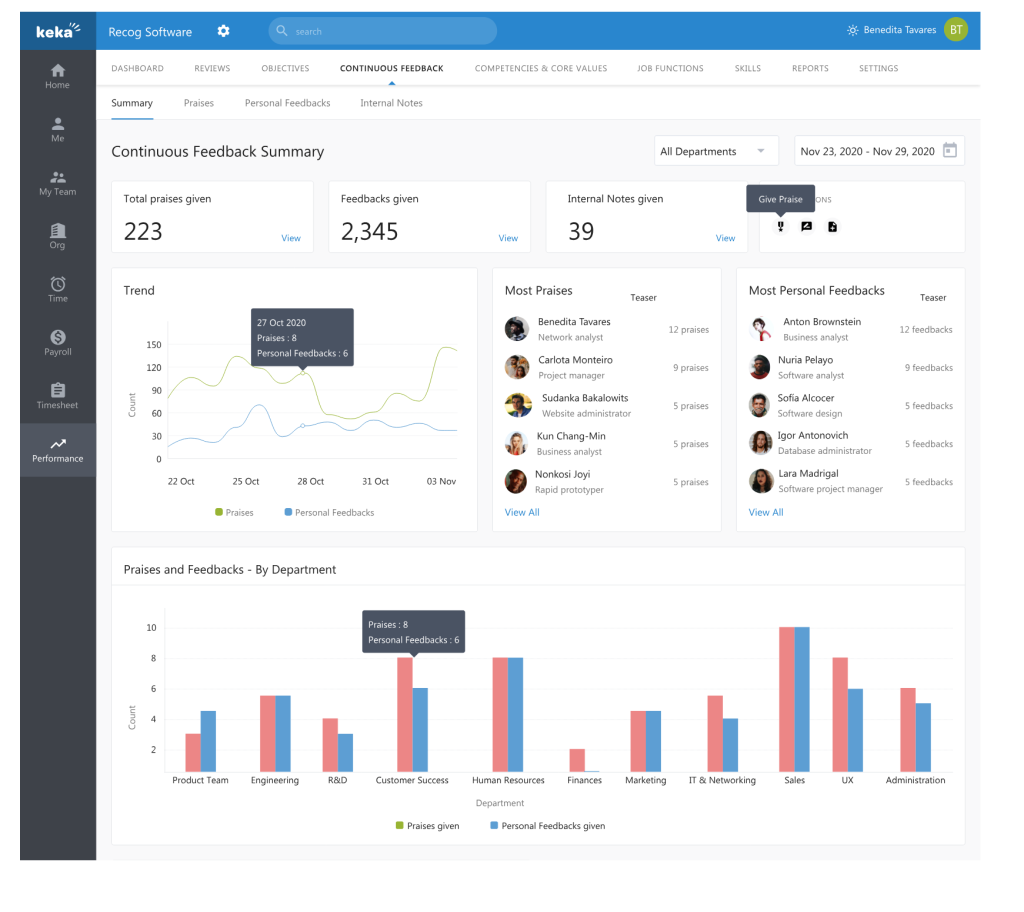This screenshot has width=1024, height=912.
Task: Open the Dashboard tab
Action: tap(137, 68)
